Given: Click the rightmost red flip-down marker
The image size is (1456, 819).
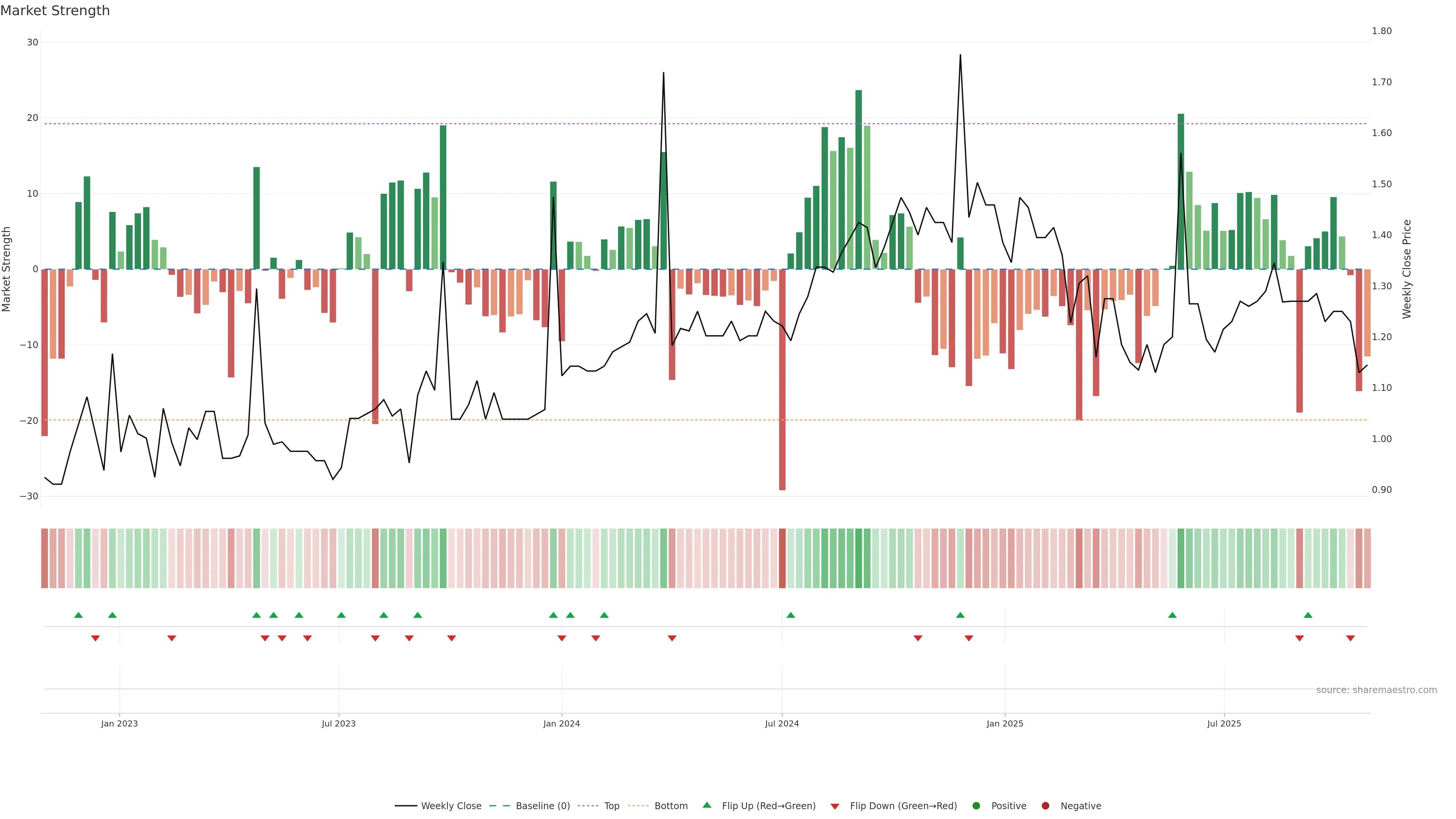Looking at the screenshot, I should 1350,638.
